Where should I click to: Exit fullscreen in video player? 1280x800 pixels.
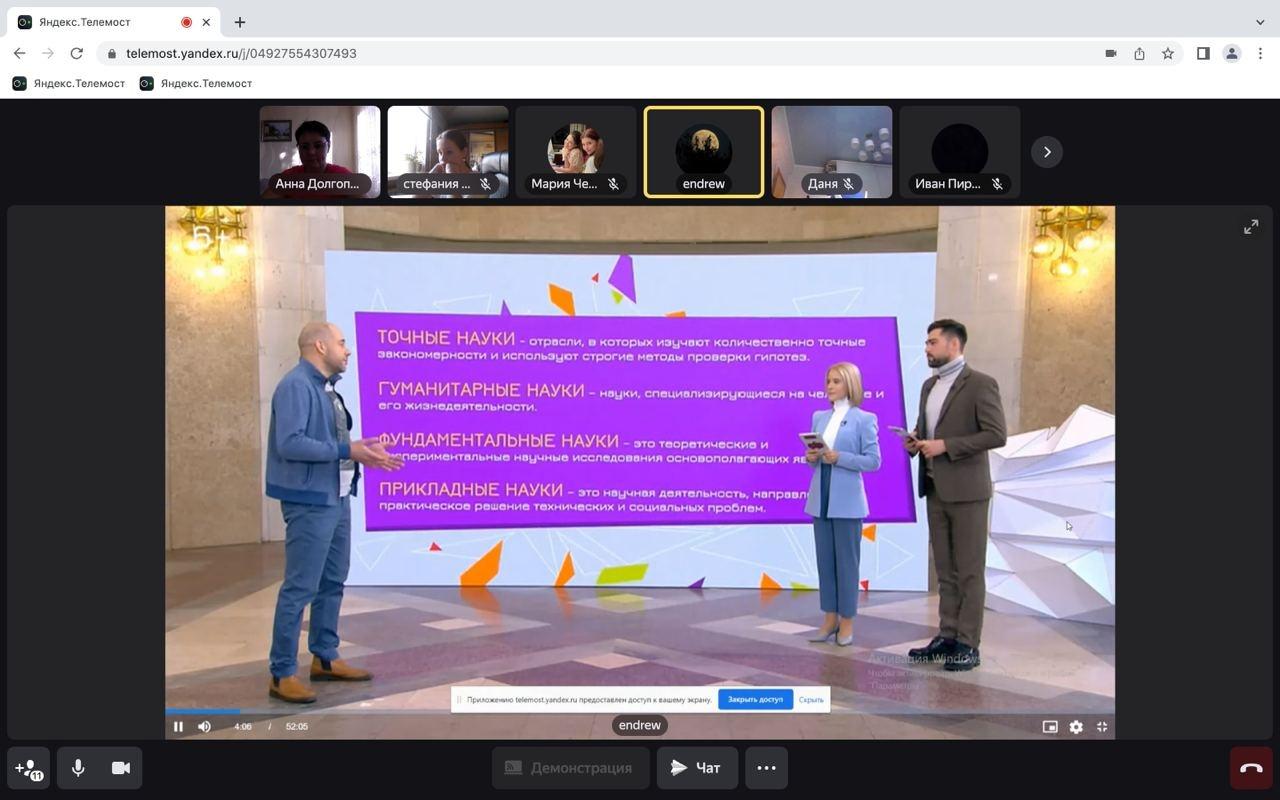tap(1102, 727)
